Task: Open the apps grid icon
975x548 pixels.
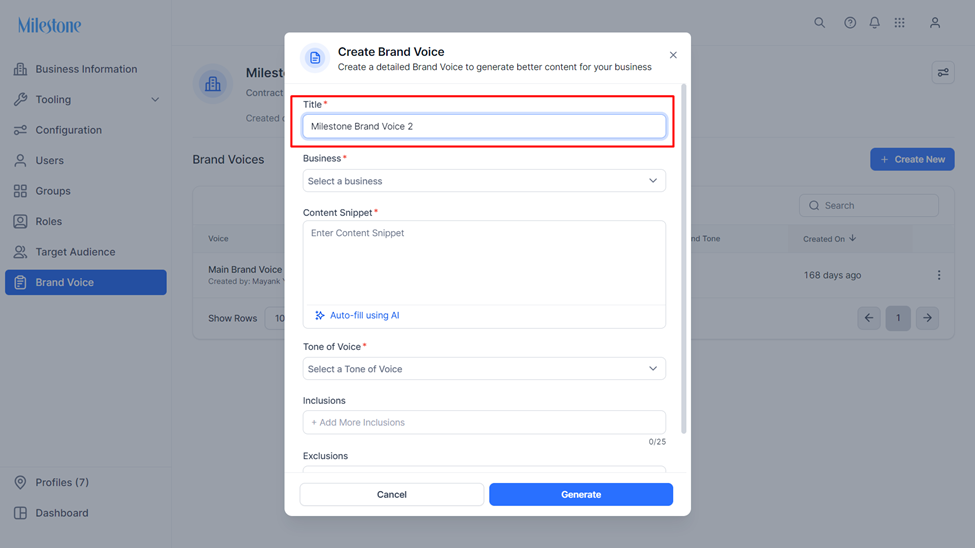Action: pyautogui.click(x=899, y=23)
